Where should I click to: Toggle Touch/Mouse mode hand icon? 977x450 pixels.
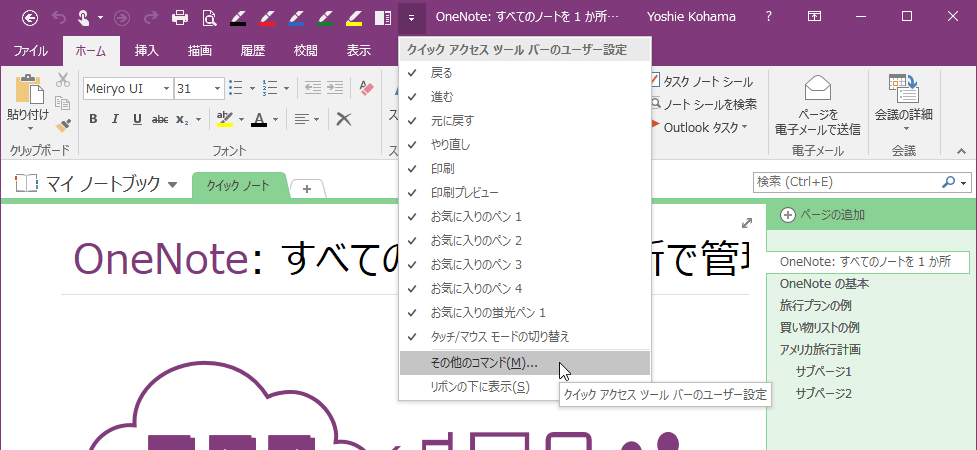click(x=83, y=17)
